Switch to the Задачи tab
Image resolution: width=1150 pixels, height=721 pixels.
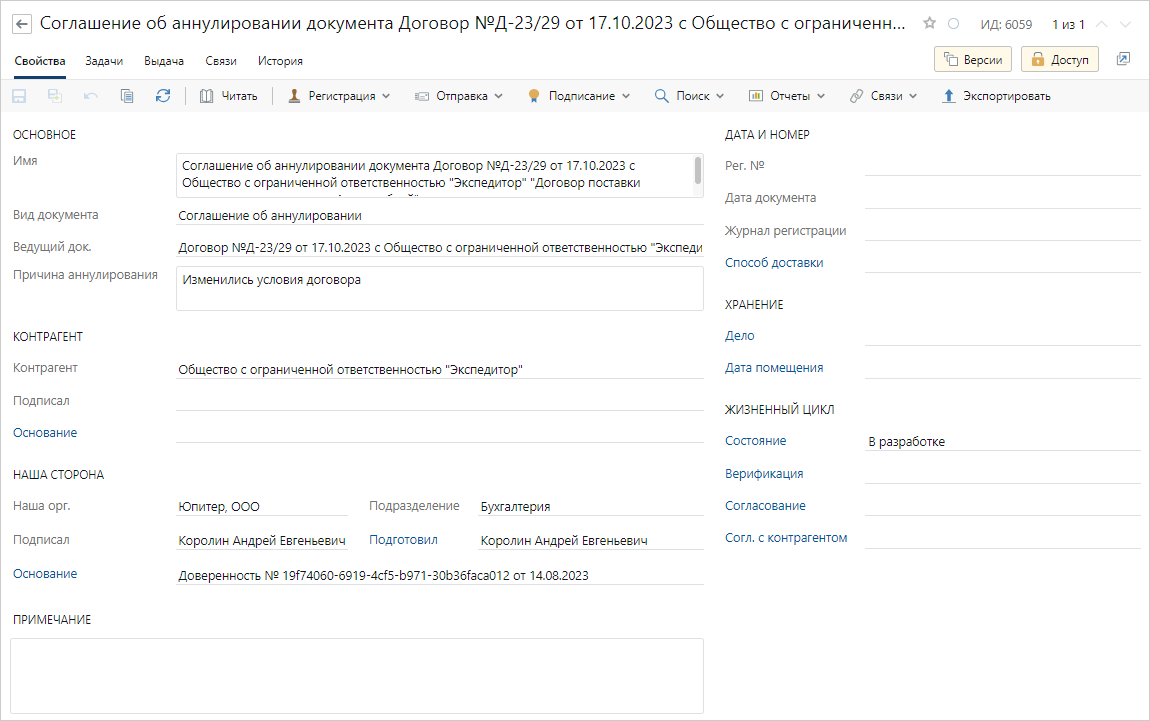[x=104, y=61]
